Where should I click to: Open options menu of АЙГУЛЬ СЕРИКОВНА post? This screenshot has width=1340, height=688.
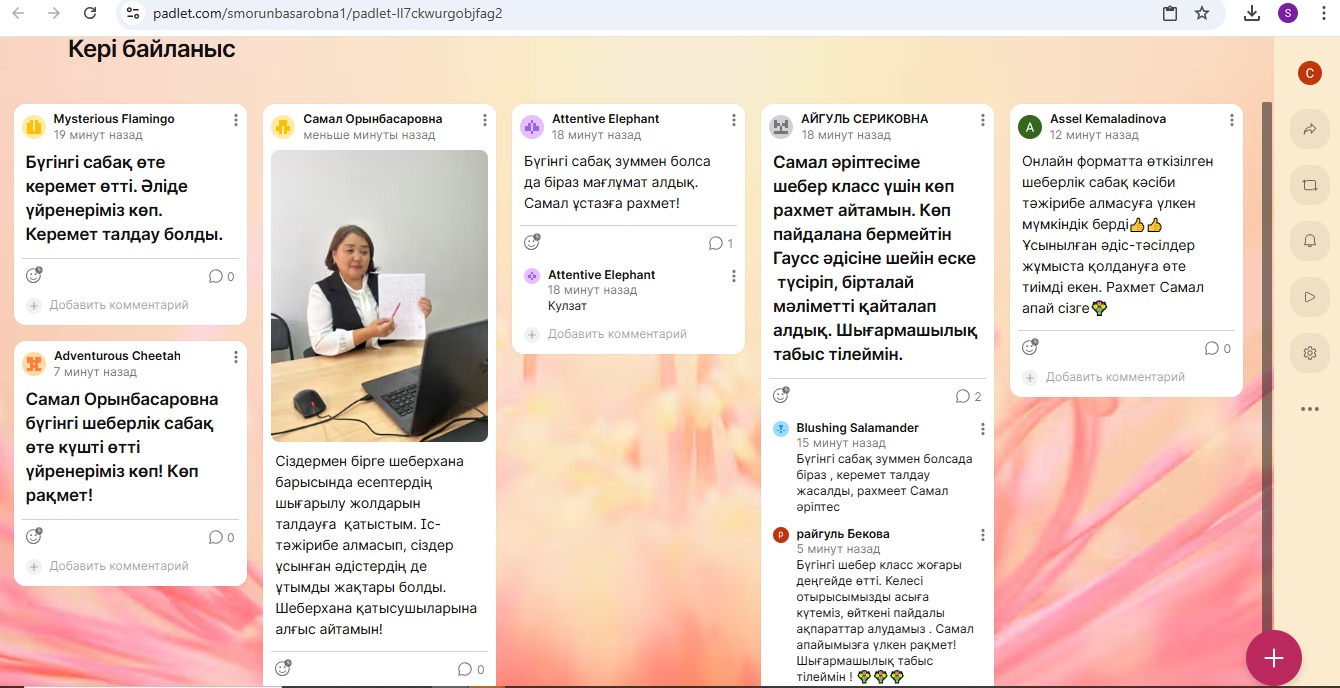(x=983, y=120)
